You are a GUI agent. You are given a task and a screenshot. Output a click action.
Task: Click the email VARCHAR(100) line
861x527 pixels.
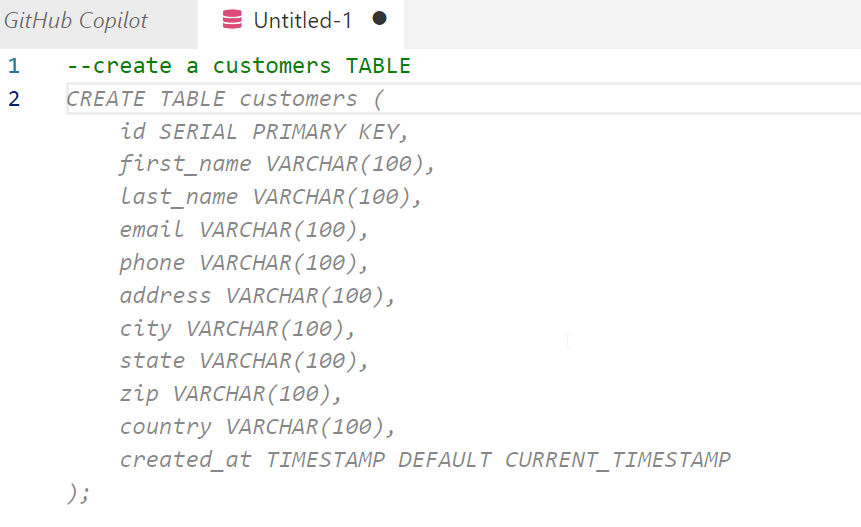244,230
